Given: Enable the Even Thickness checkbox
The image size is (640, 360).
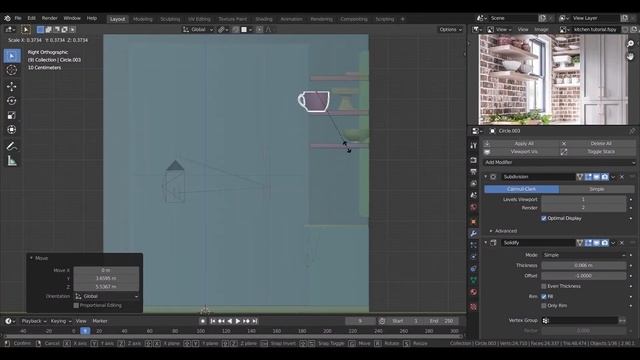Looking at the screenshot, I should pyautogui.click(x=544, y=286).
